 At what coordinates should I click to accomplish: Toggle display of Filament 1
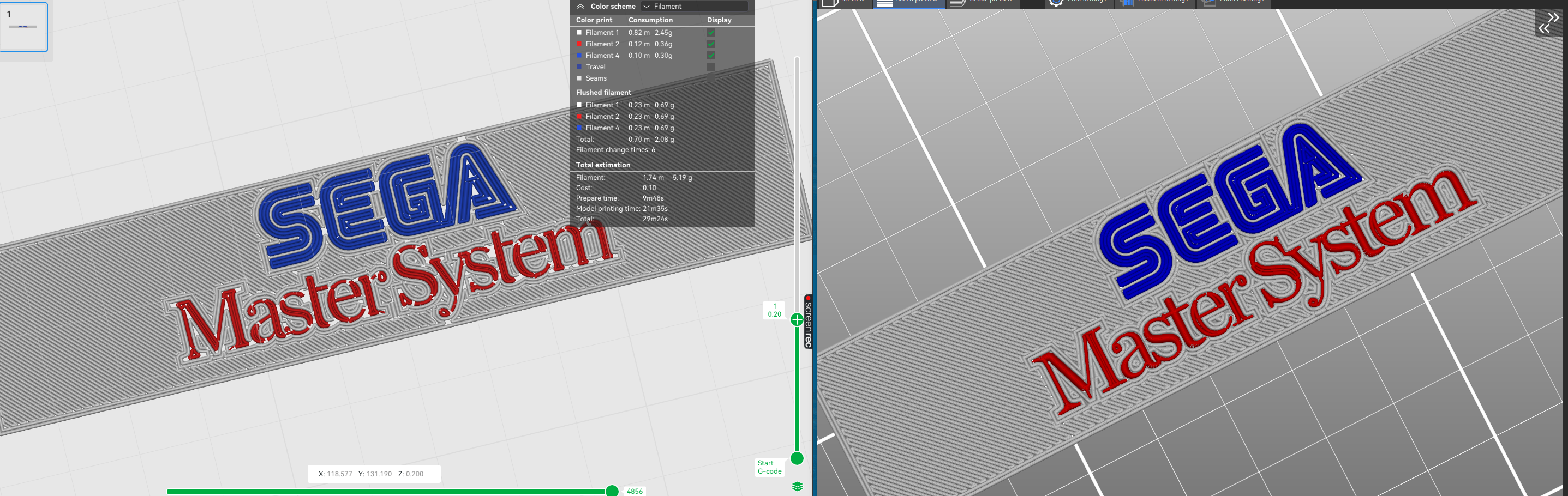pos(711,33)
